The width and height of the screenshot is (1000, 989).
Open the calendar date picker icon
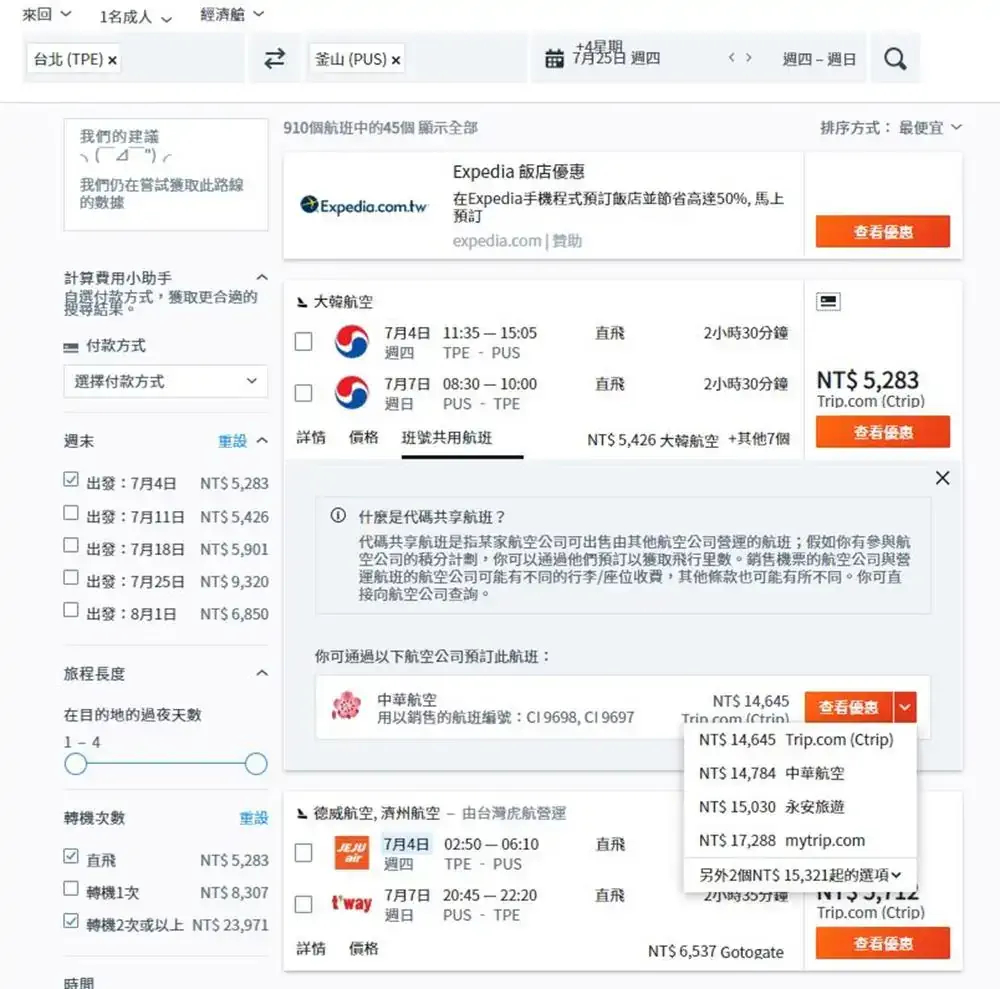(x=554, y=59)
